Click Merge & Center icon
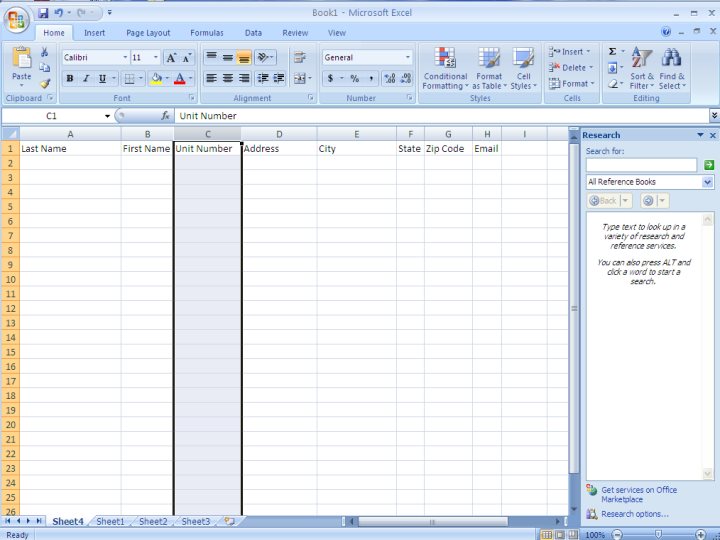Image resolution: width=720 pixels, height=540 pixels. [299, 79]
